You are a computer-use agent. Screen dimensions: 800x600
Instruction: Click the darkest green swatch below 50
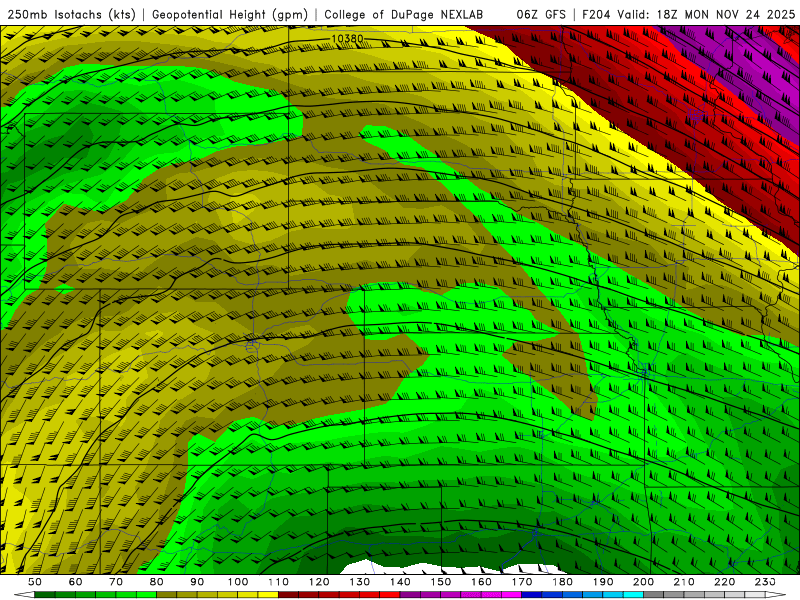pyautogui.click(x=44, y=595)
